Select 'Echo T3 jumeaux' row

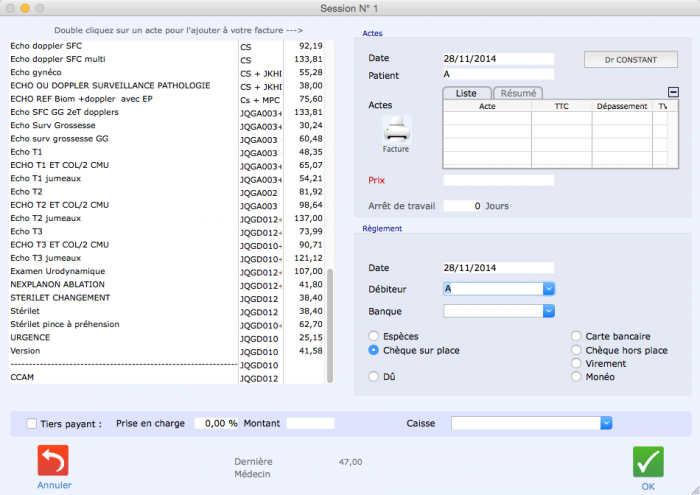click(x=166, y=258)
